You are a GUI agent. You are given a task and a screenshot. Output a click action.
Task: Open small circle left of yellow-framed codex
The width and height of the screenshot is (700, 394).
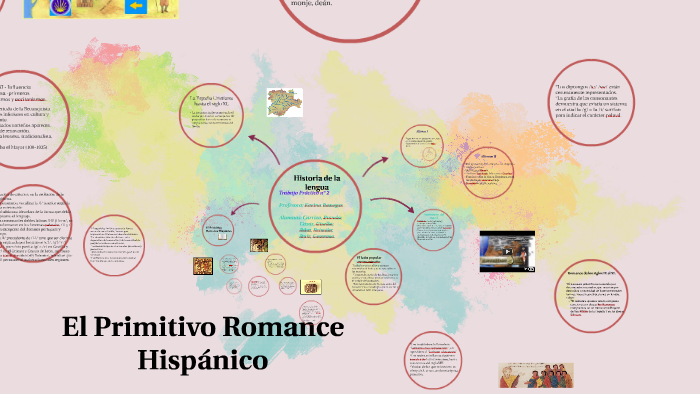pyautogui.click(x=288, y=286)
